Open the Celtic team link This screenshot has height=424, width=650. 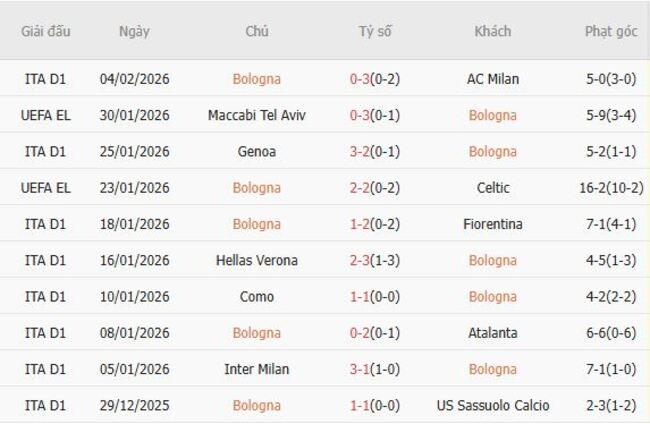(x=492, y=188)
